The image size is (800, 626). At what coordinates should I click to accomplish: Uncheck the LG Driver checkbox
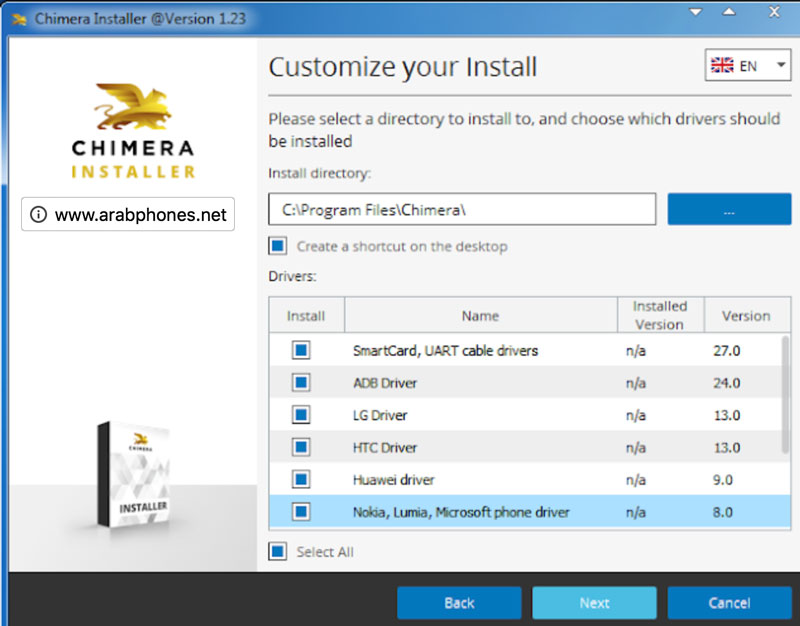click(301, 415)
